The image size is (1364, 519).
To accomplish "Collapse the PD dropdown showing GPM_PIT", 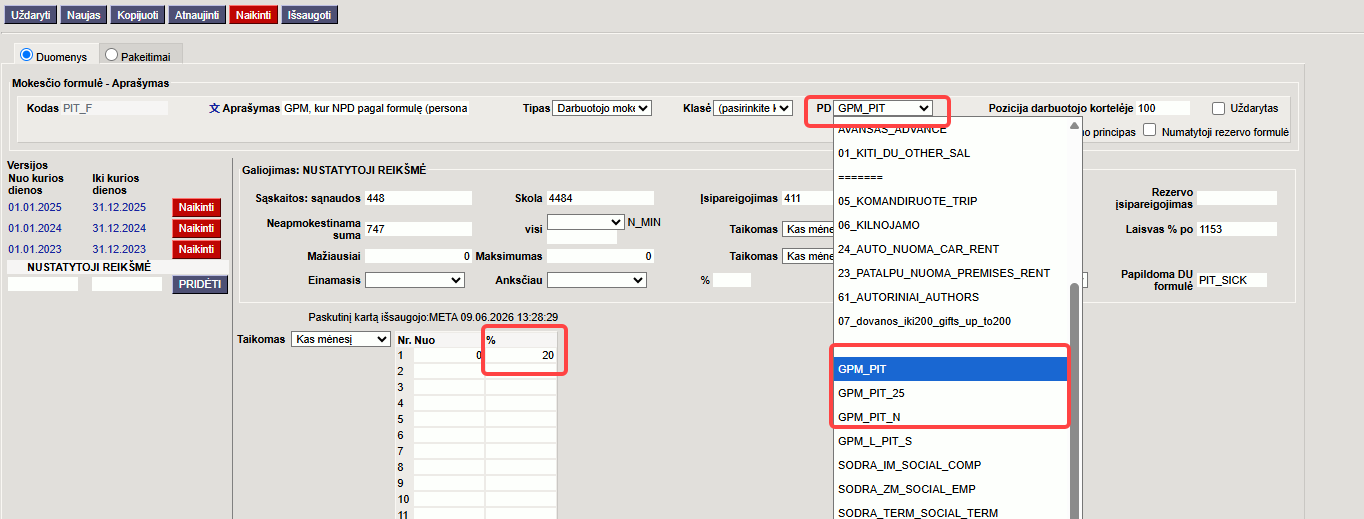I will pyautogui.click(x=884, y=108).
